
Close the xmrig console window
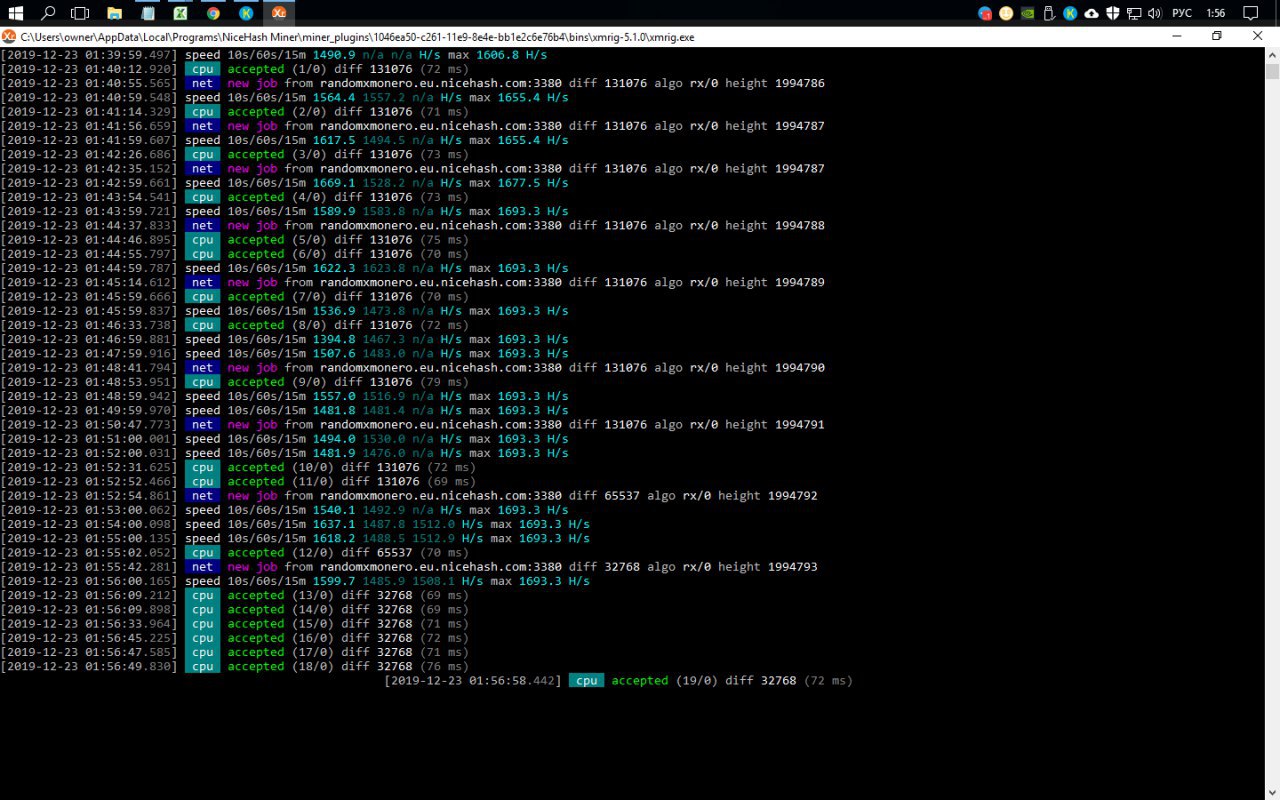[1257, 36]
